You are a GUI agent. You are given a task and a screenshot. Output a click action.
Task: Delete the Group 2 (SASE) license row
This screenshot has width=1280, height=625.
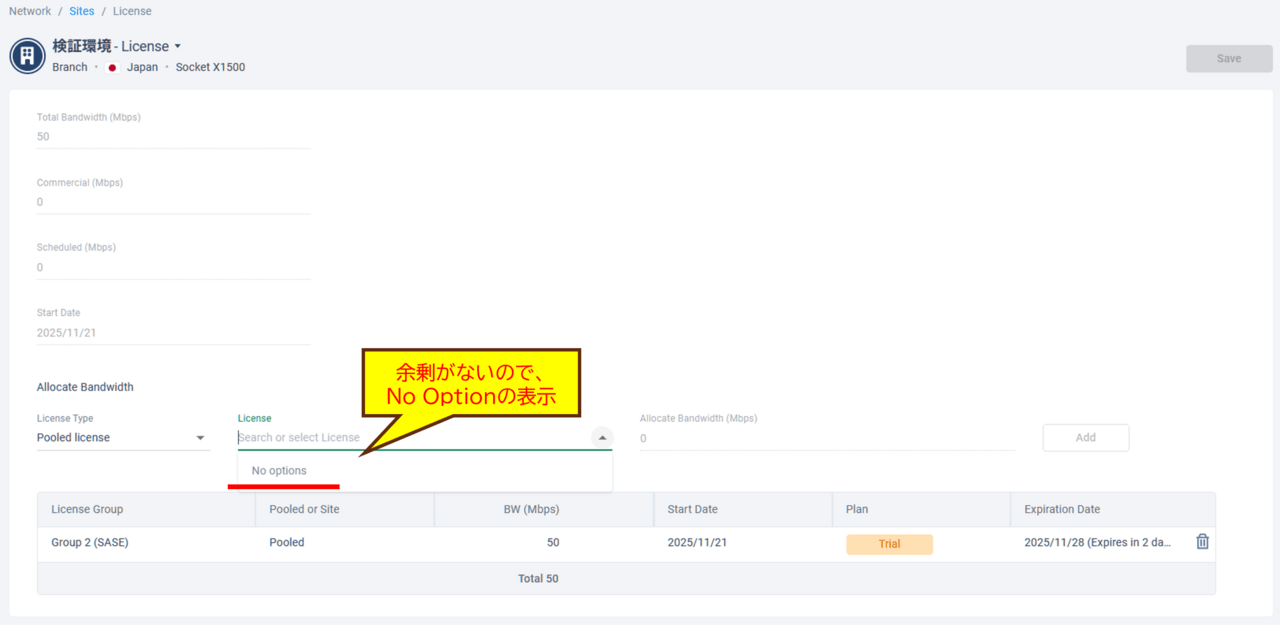click(1202, 542)
